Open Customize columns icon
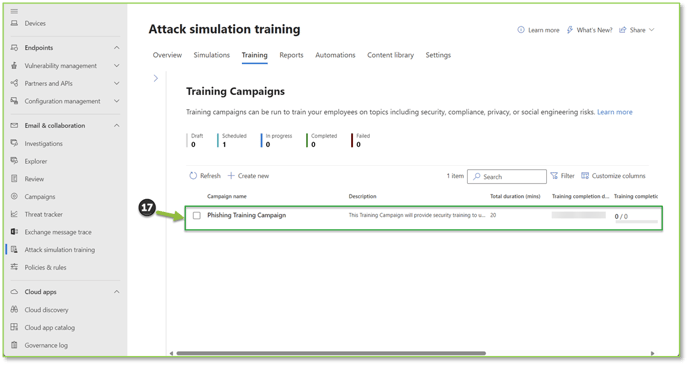This screenshot has width=688, height=365. (x=585, y=176)
